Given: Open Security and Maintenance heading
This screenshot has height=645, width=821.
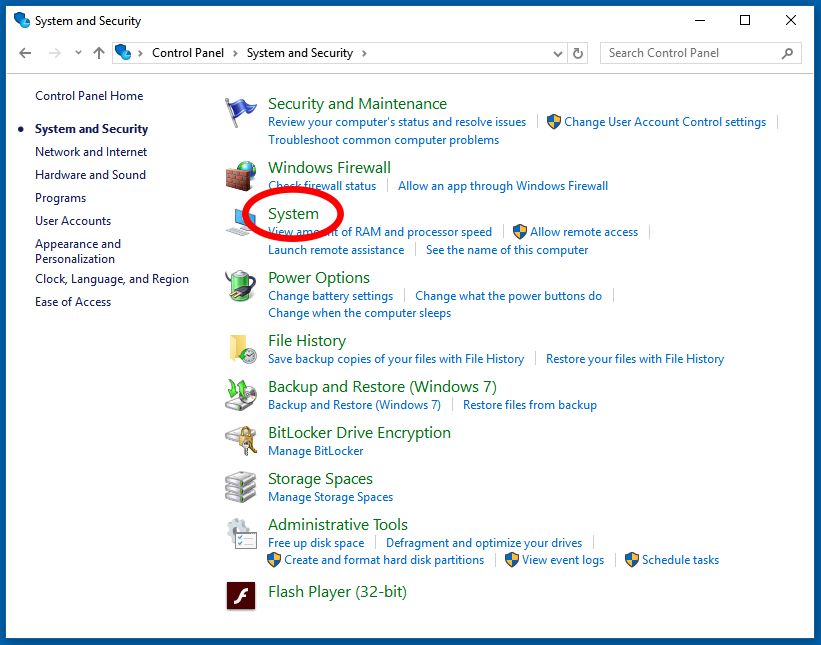Looking at the screenshot, I should pos(358,104).
